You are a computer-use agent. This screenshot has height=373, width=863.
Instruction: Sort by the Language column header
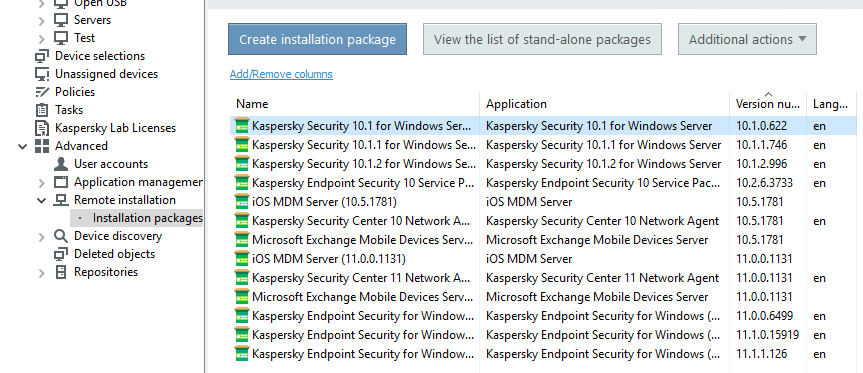coord(832,104)
